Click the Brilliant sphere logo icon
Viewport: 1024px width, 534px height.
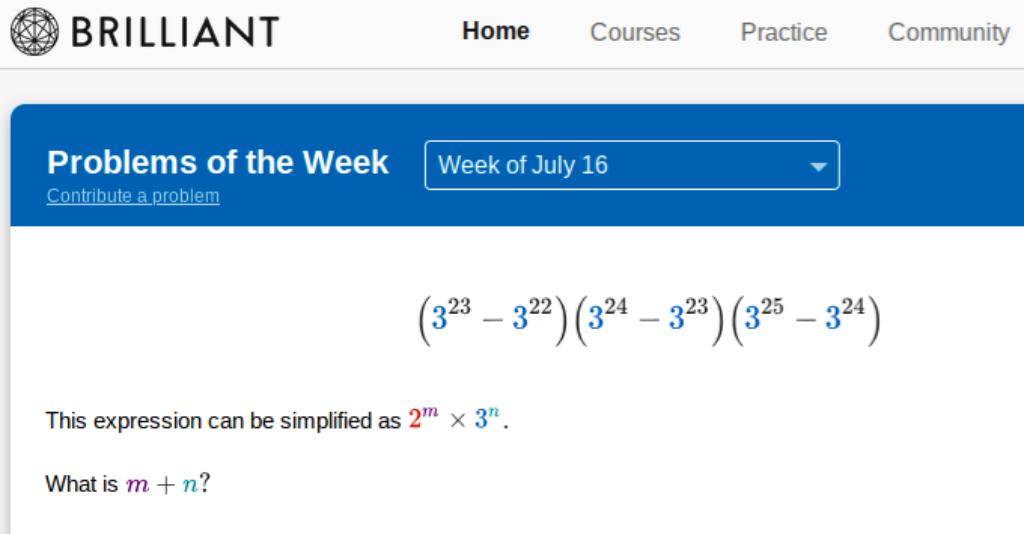coord(35,32)
